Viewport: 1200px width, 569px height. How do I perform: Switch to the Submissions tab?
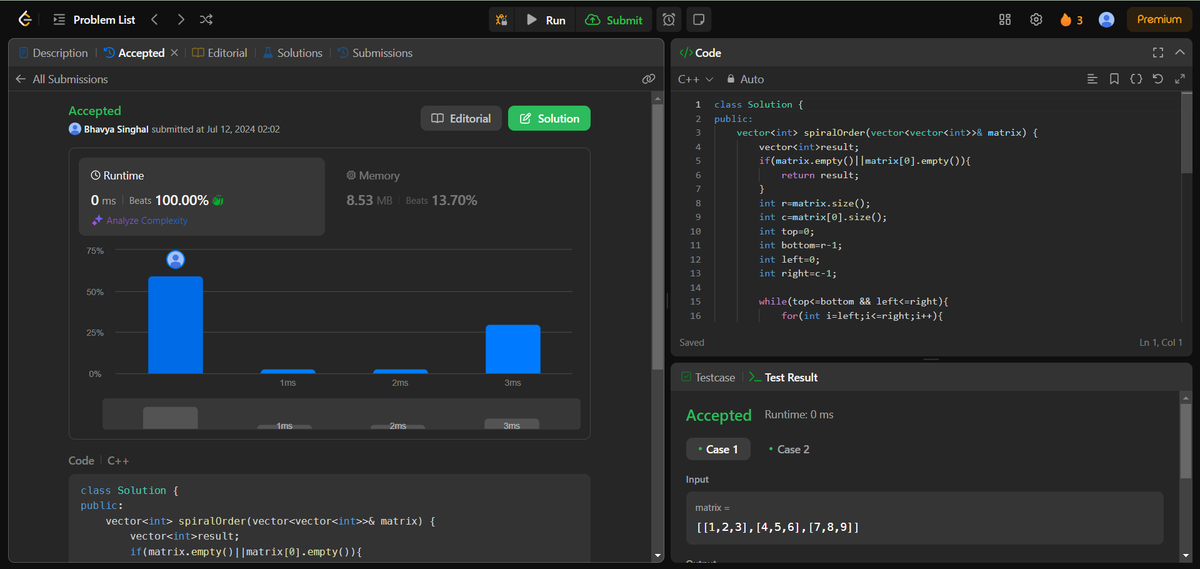375,53
